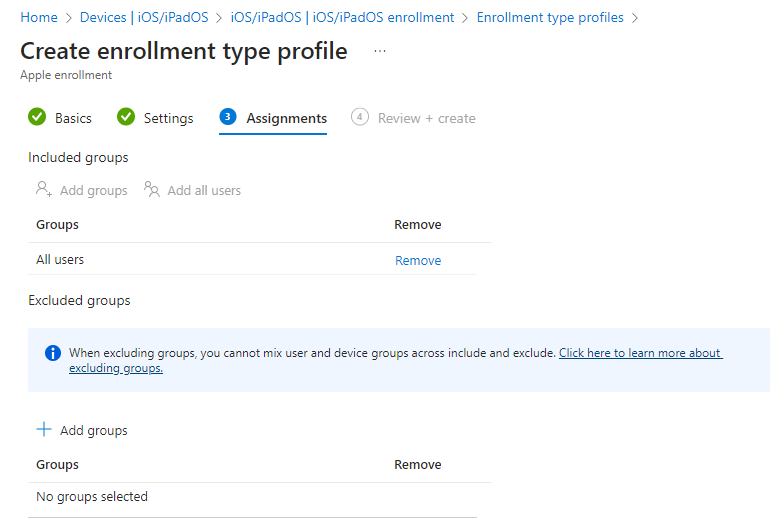Image resolution: width=772 pixels, height=520 pixels.
Task: Click the blue info icon in the banner
Action: tap(54, 353)
